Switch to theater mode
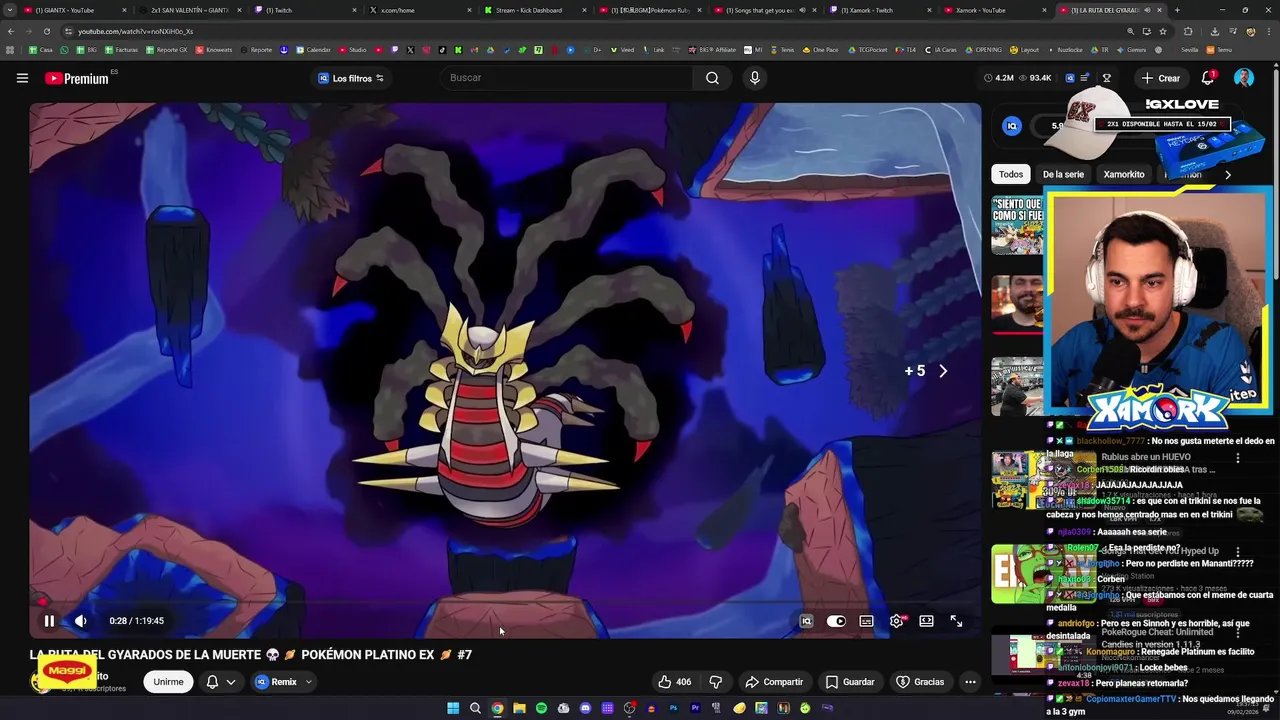 tap(926, 621)
